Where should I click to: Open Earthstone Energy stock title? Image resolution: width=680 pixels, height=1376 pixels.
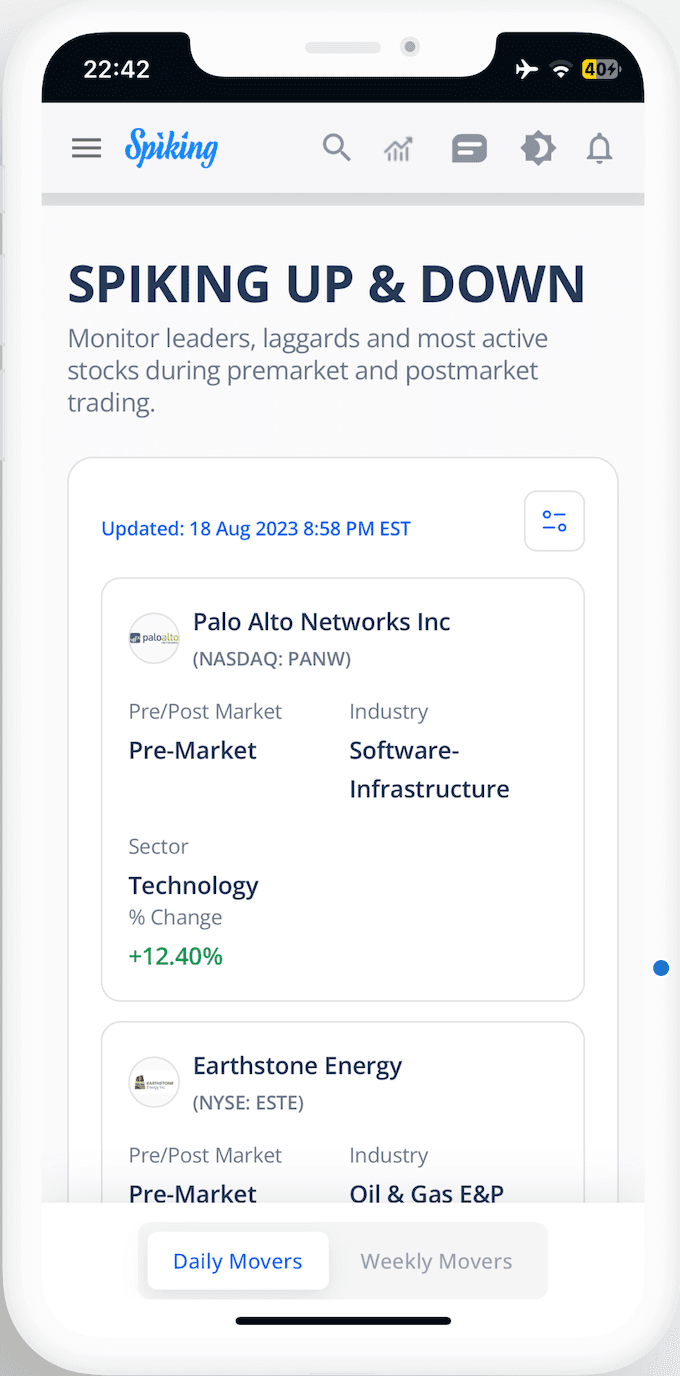point(297,1066)
